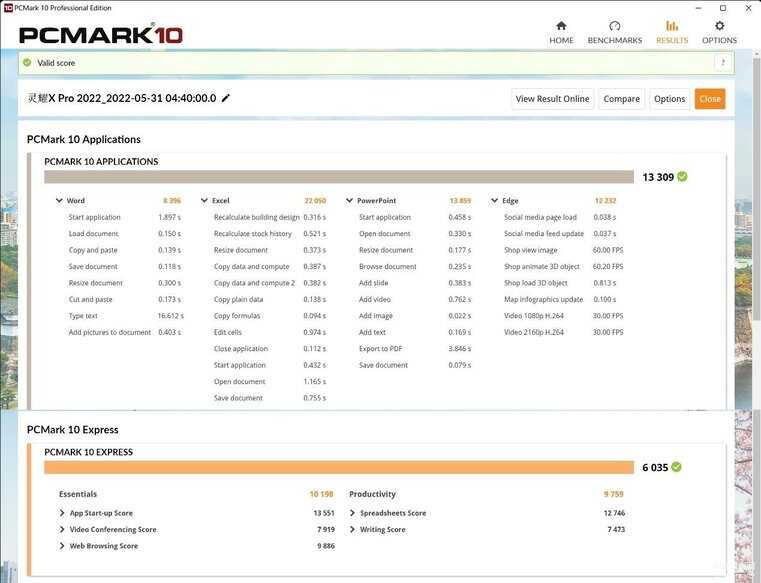The height and width of the screenshot is (583, 761).
Task: Click the question mark help button
Action: point(723,63)
